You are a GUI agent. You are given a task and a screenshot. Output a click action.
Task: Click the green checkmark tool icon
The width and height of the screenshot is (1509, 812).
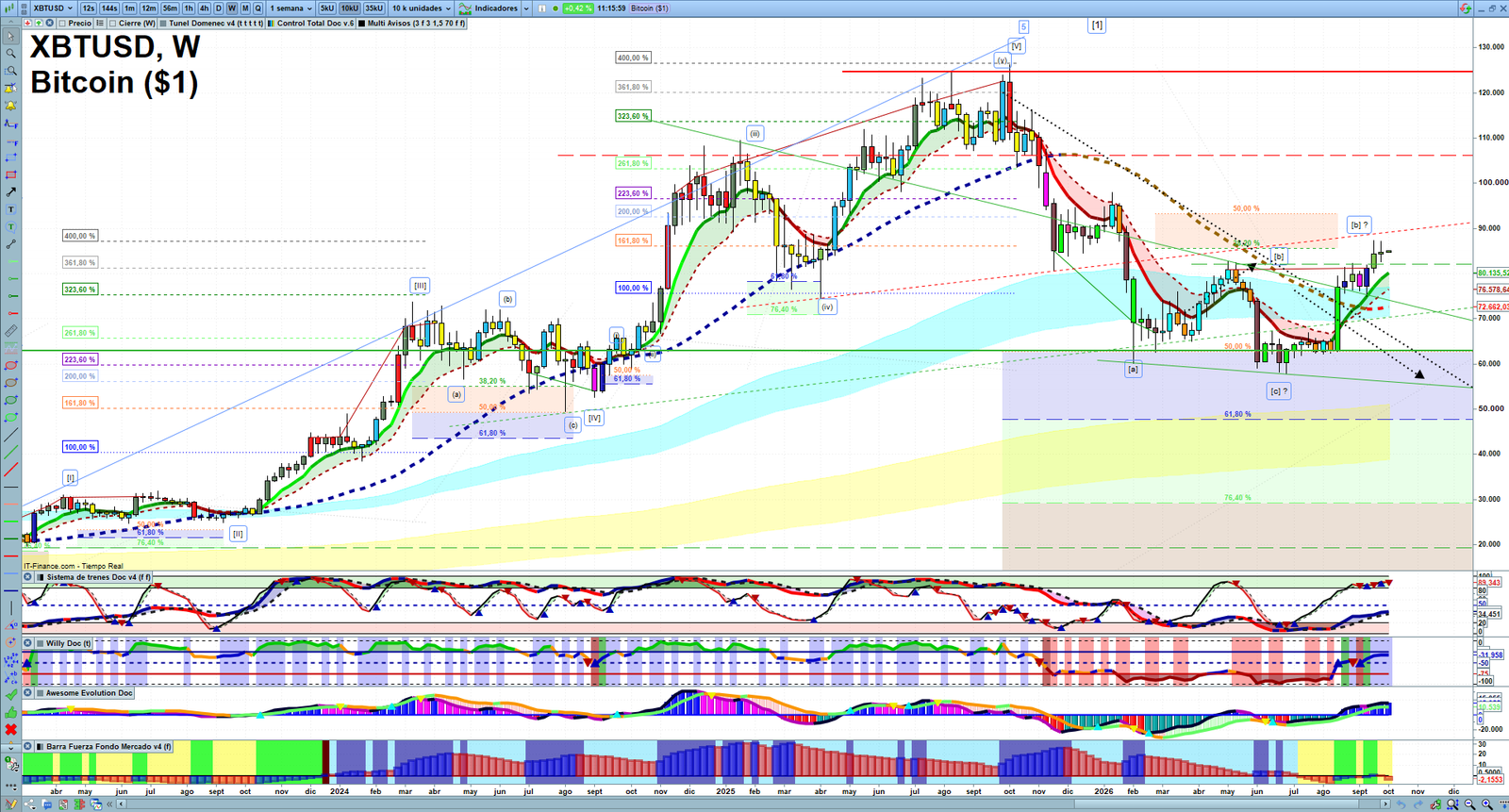10,694
